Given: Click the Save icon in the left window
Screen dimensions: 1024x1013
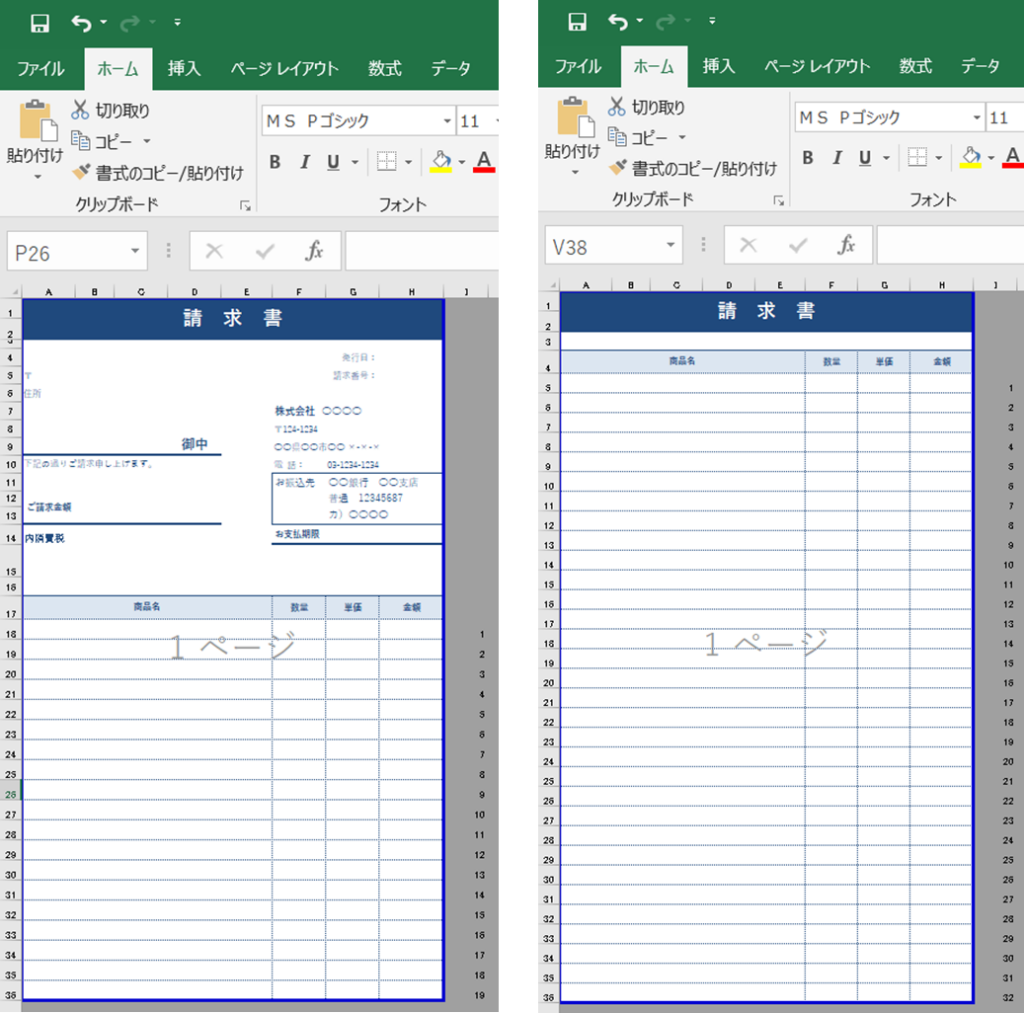Looking at the screenshot, I should (40, 24).
